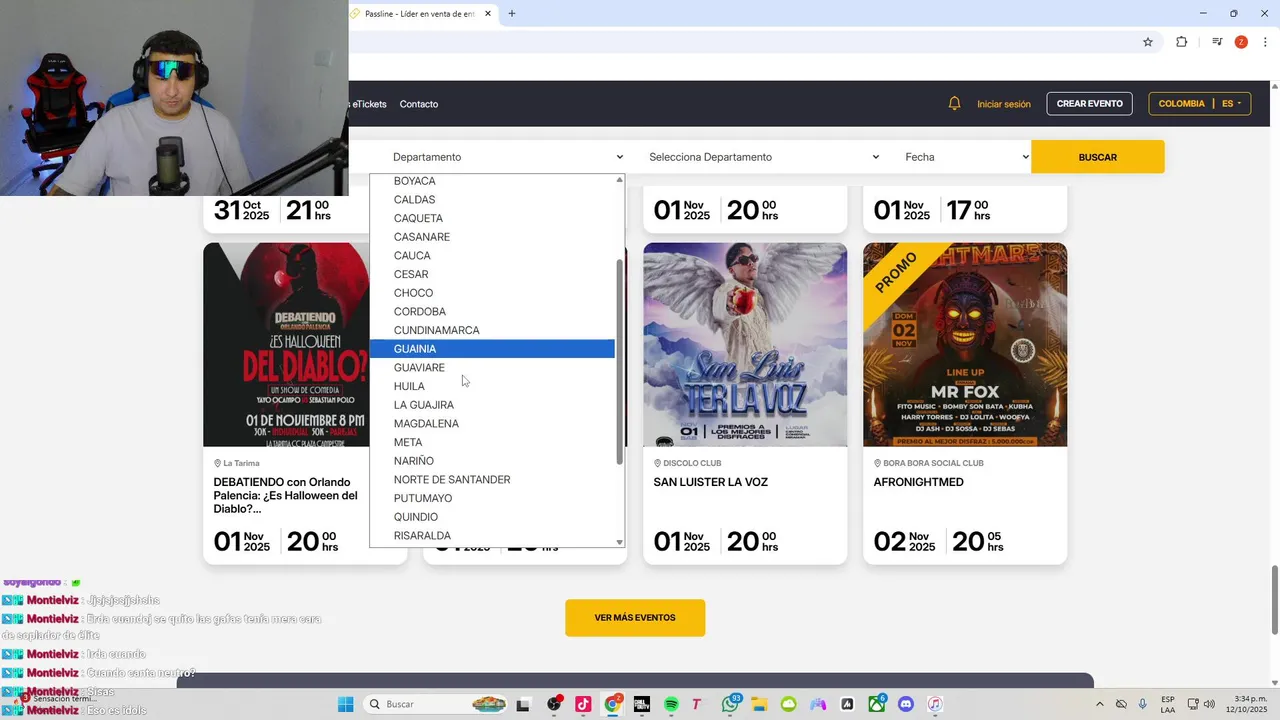1280x720 pixels.
Task: Click the location pin next to BORA BORA SOCIAL CLUB
Action: (x=877, y=463)
